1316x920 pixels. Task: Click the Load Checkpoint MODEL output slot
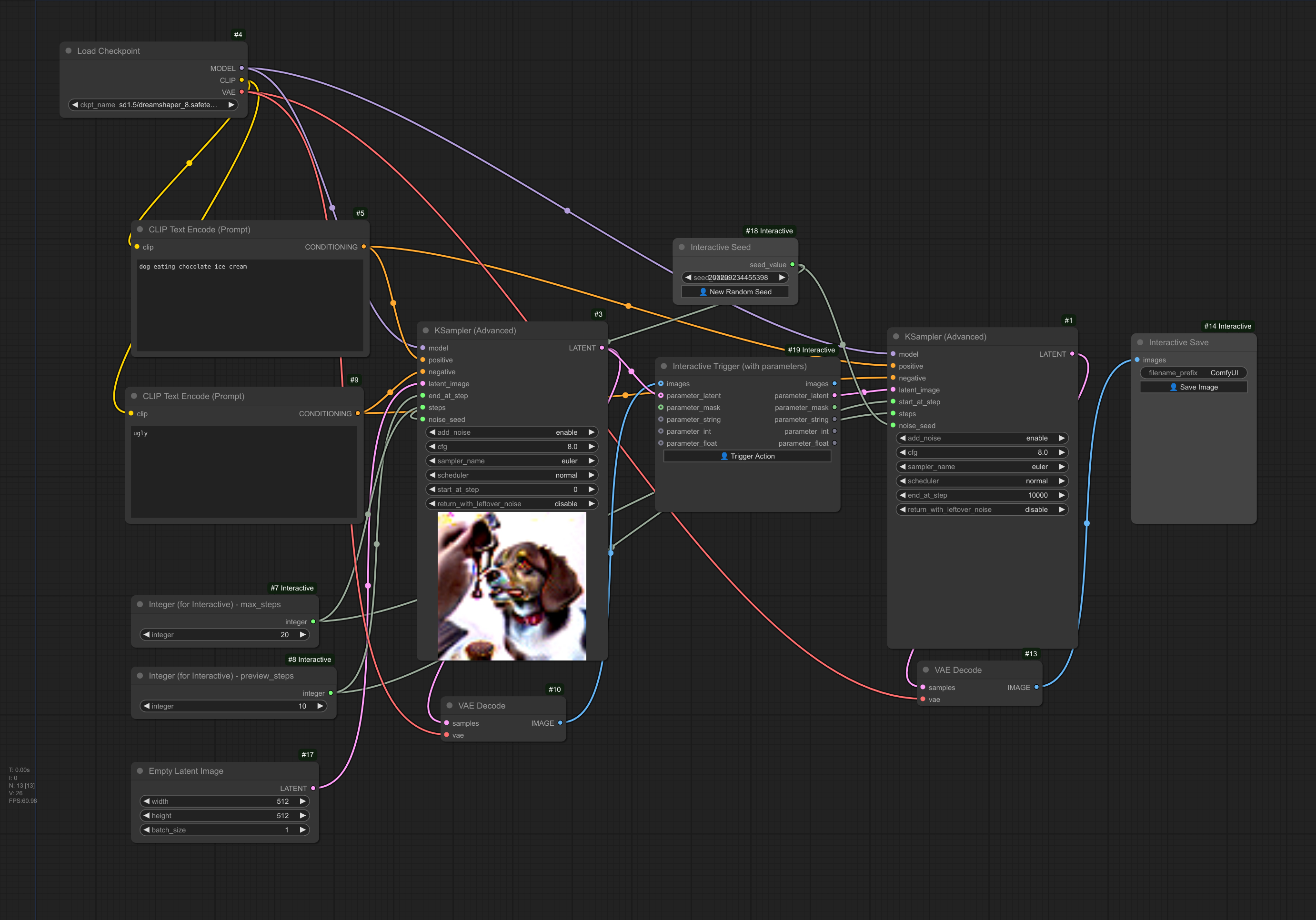242,68
